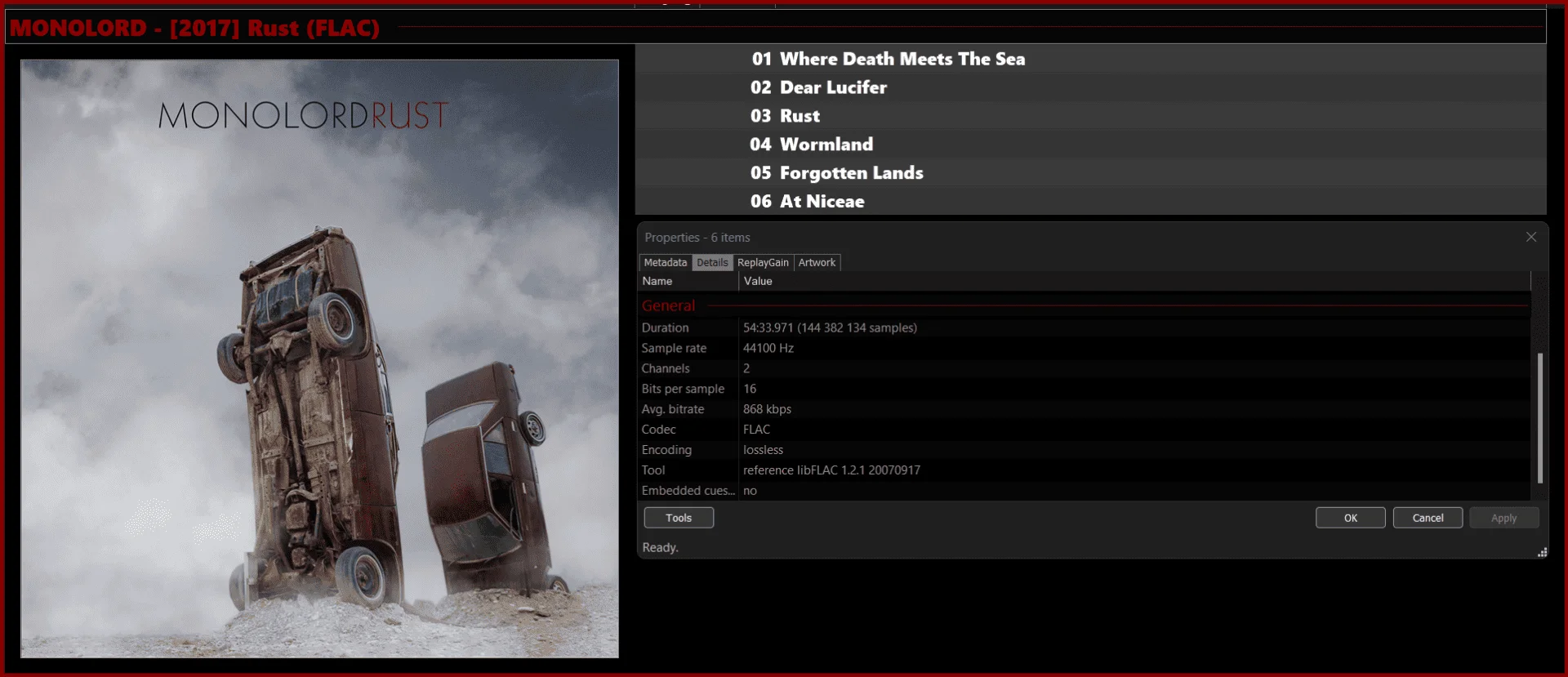The width and height of the screenshot is (1568, 677).
Task: Click the reference libFLAC 1.2.1 value
Action: click(831, 470)
